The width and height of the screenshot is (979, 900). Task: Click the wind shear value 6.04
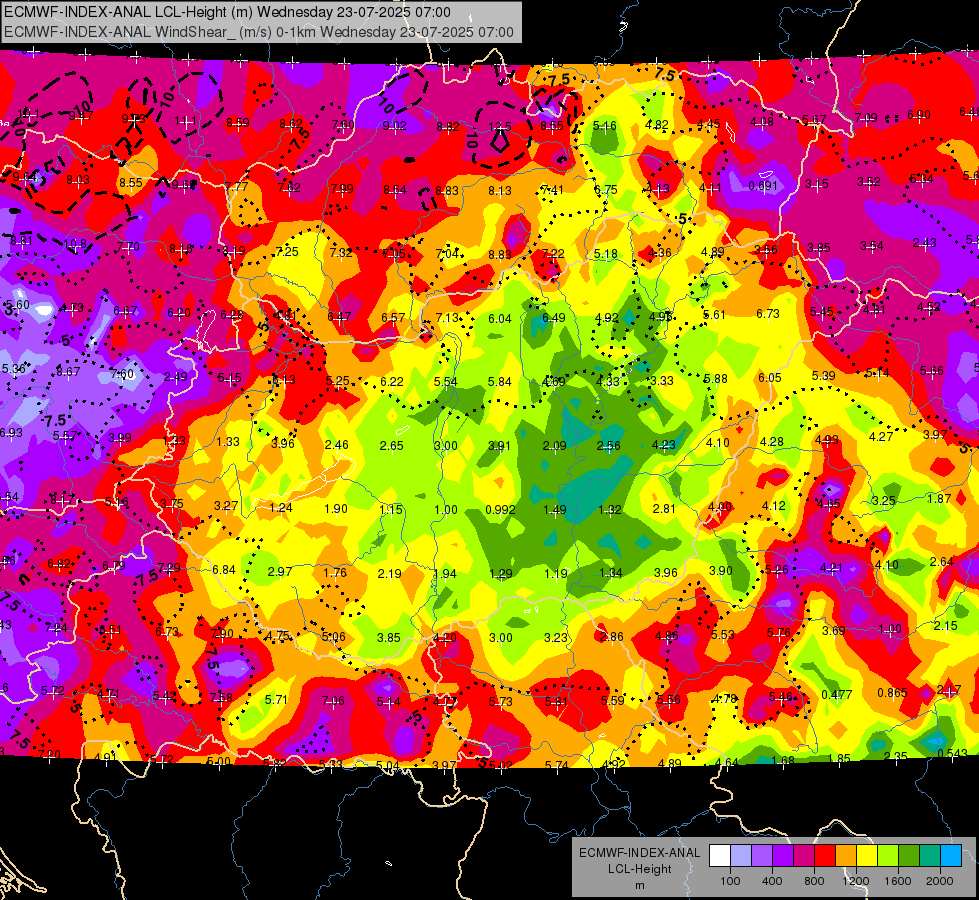pos(499,319)
